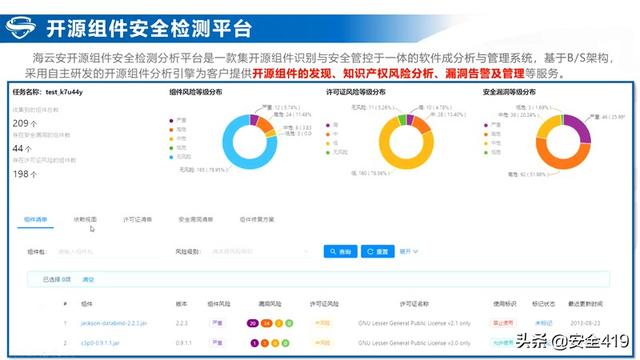Toggle orange 高危 legend in 安全漏洞等级分布
This screenshot has height=360, width=640.
point(493,134)
